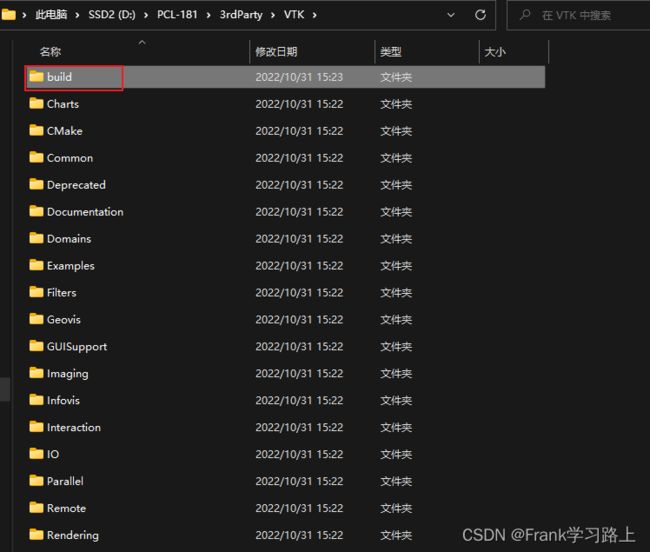
Task: Click the Imaging folder icon
Action: click(x=36, y=373)
